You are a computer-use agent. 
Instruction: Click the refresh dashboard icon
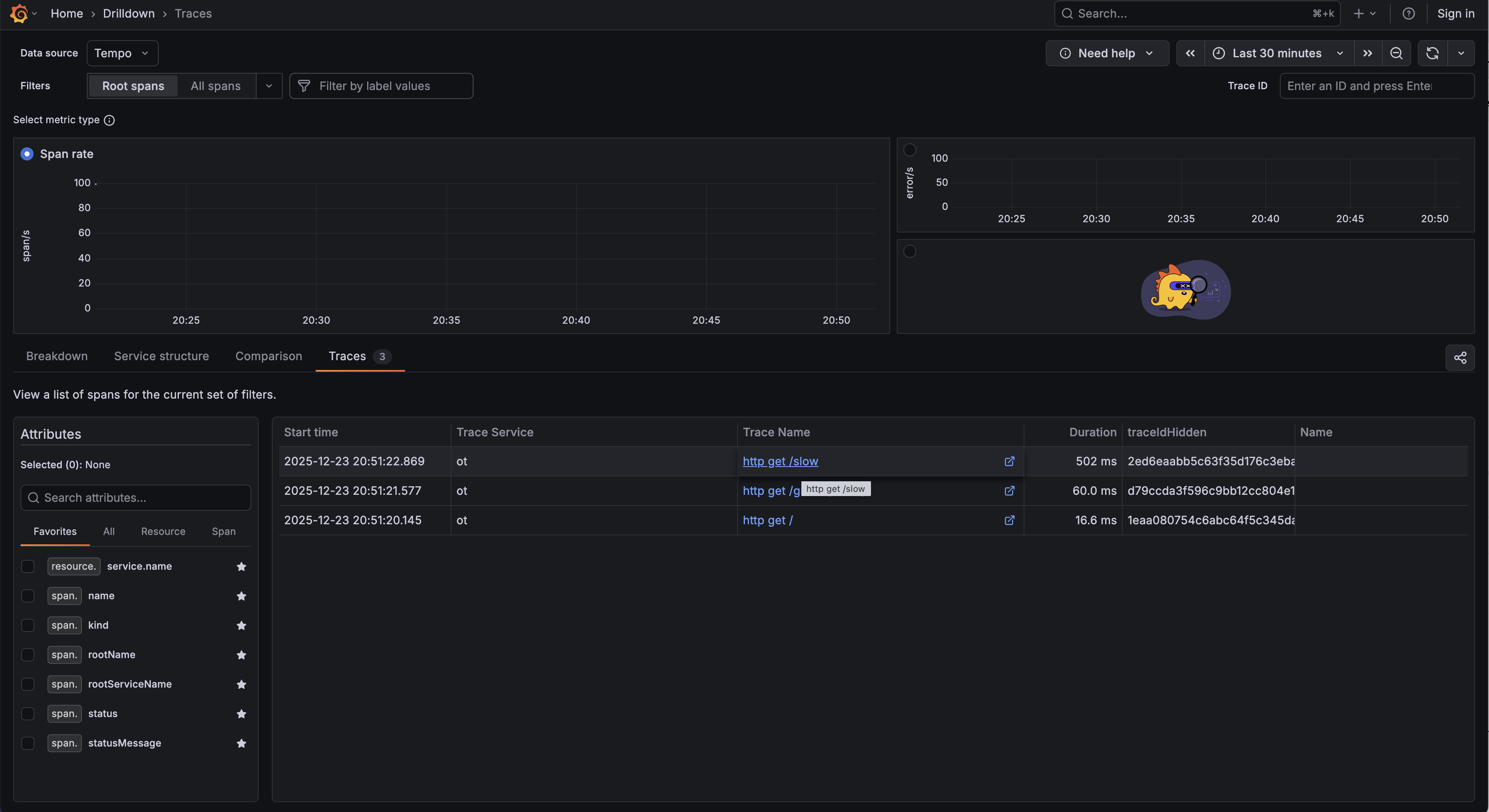[1432, 53]
